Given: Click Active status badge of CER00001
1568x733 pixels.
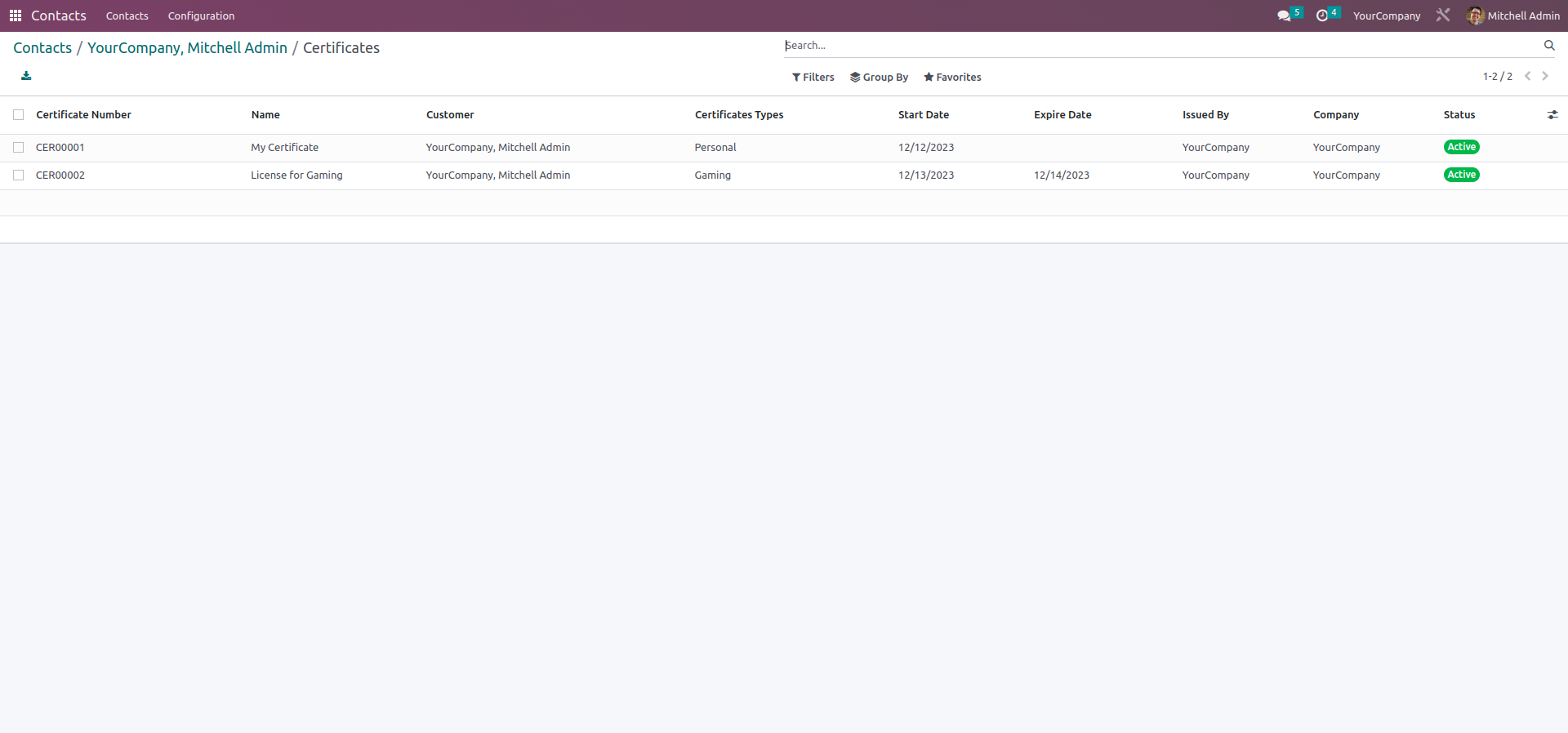Looking at the screenshot, I should (x=1462, y=147).
